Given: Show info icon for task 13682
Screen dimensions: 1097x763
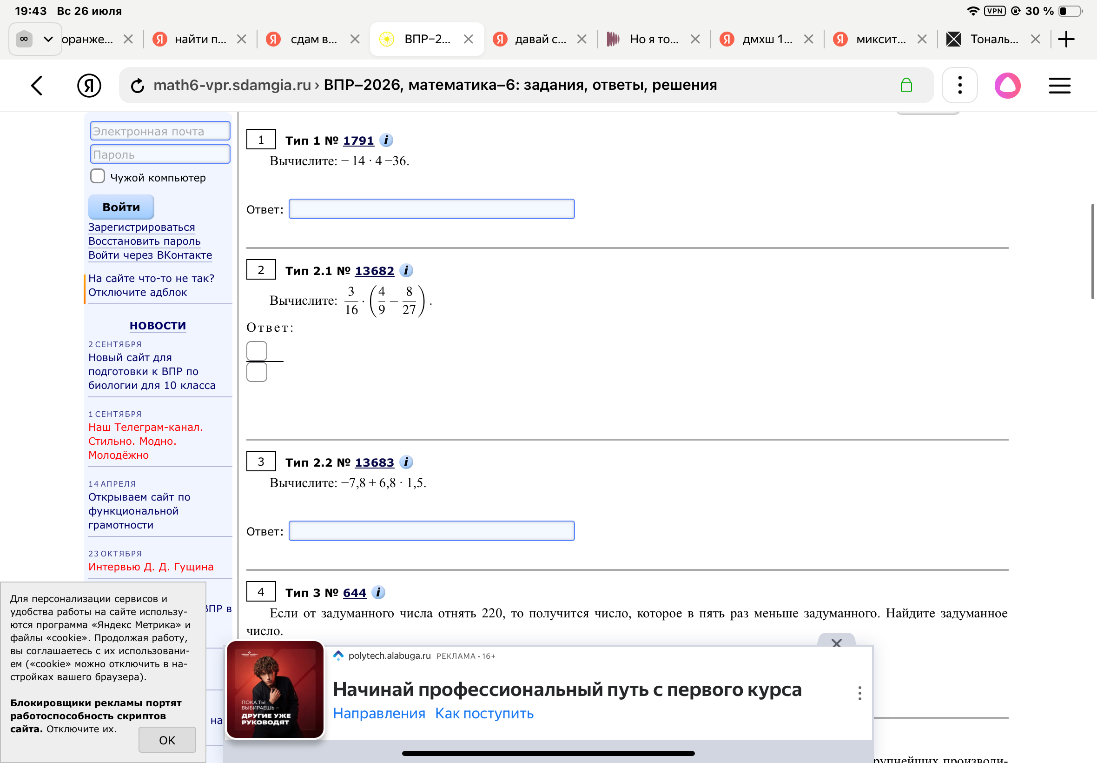Looking at the screenshot, I should pyautogui.click(x=406, y=270).
